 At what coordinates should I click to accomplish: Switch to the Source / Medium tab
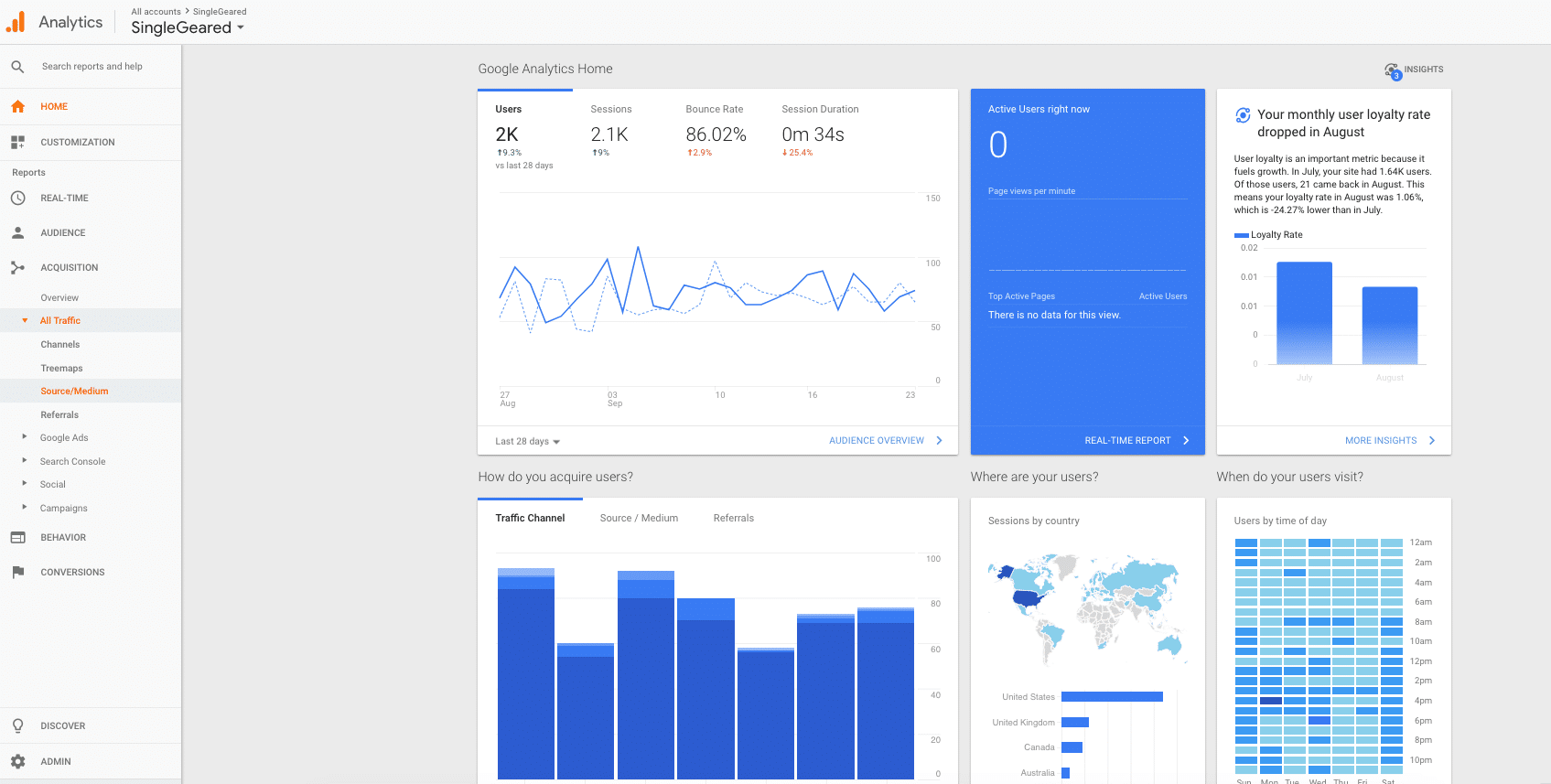[x=639, y=519]
